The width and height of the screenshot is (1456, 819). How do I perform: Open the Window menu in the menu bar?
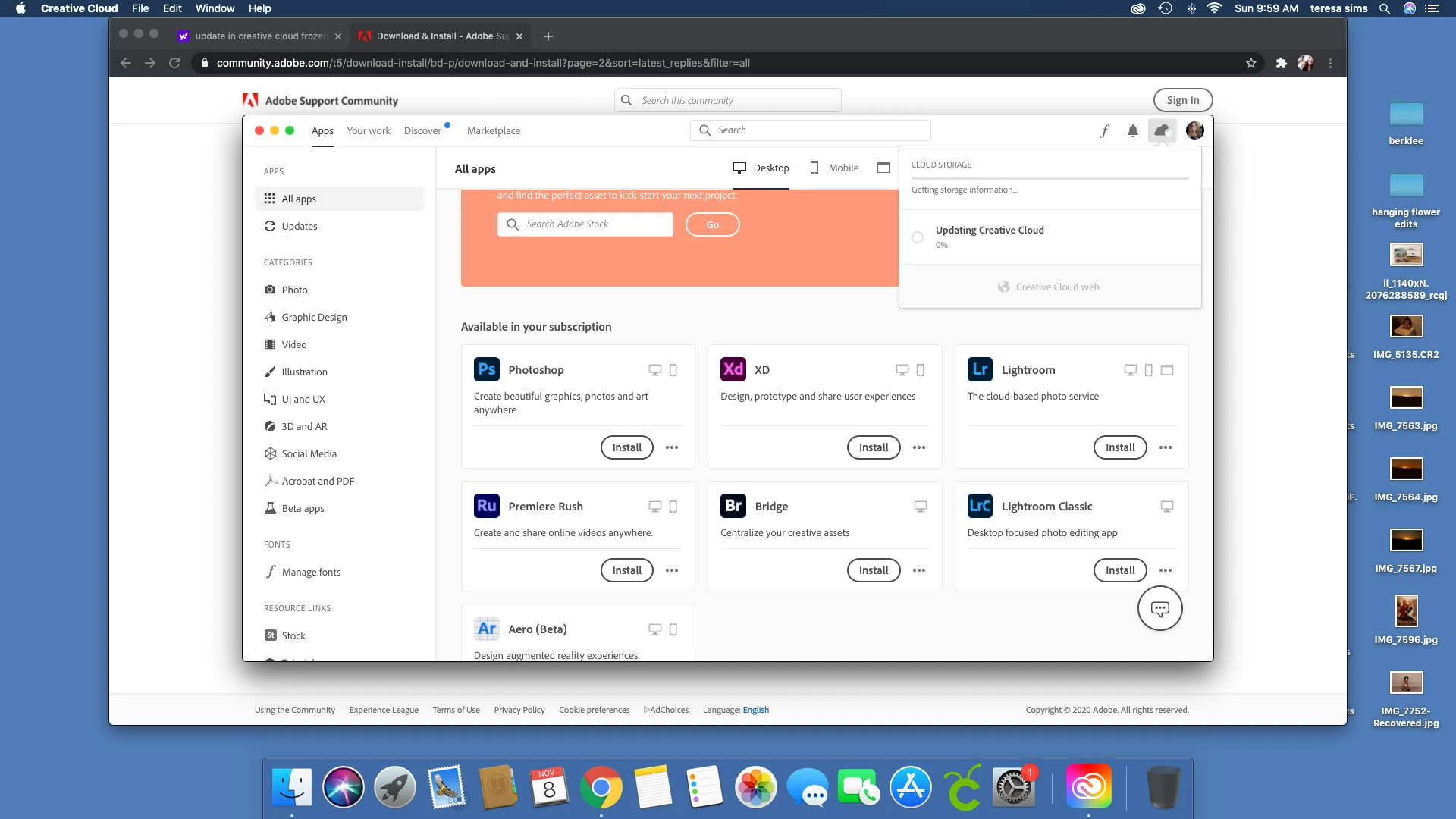point(215,8)
